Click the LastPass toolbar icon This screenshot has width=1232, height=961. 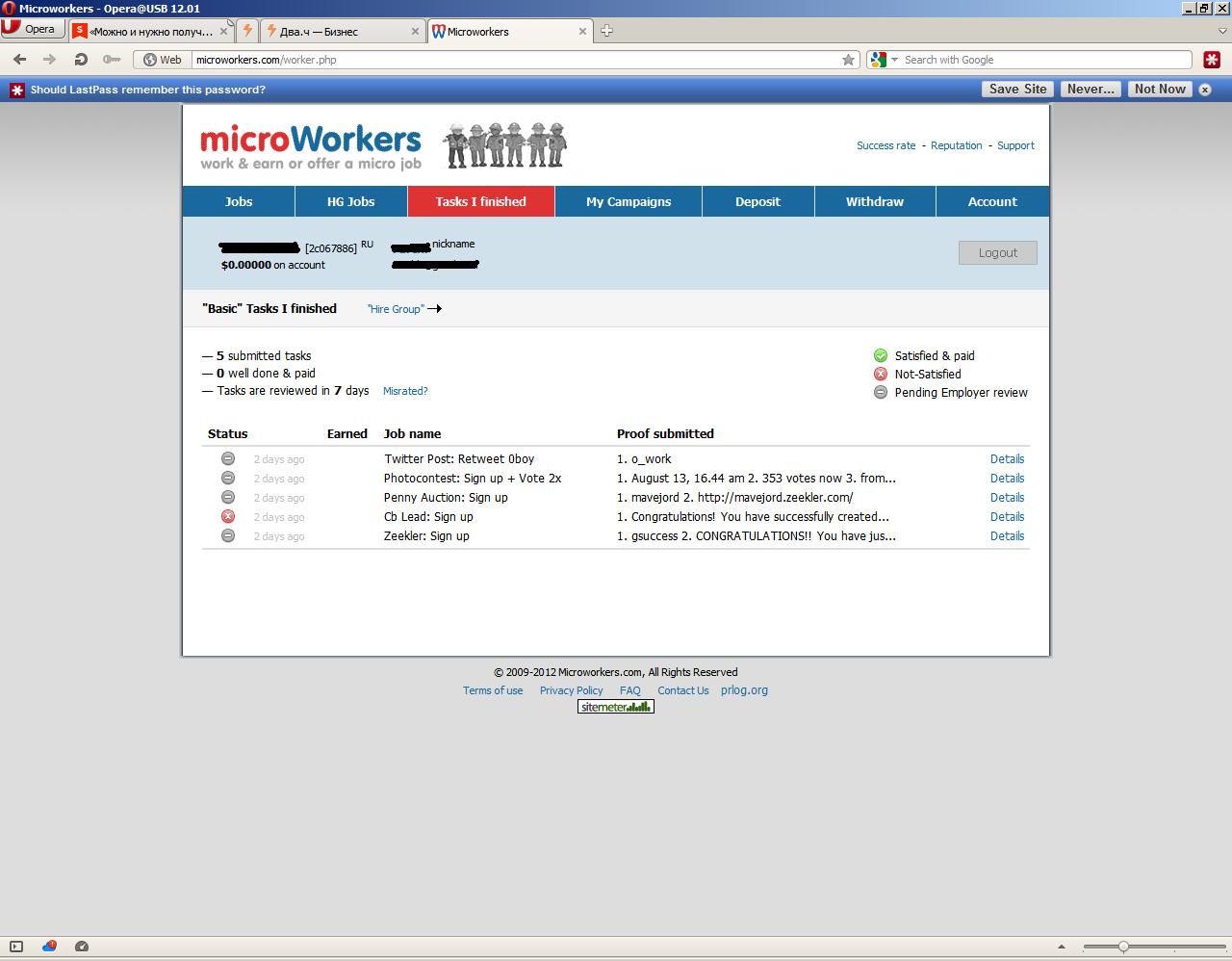(x=1212, y=60)
